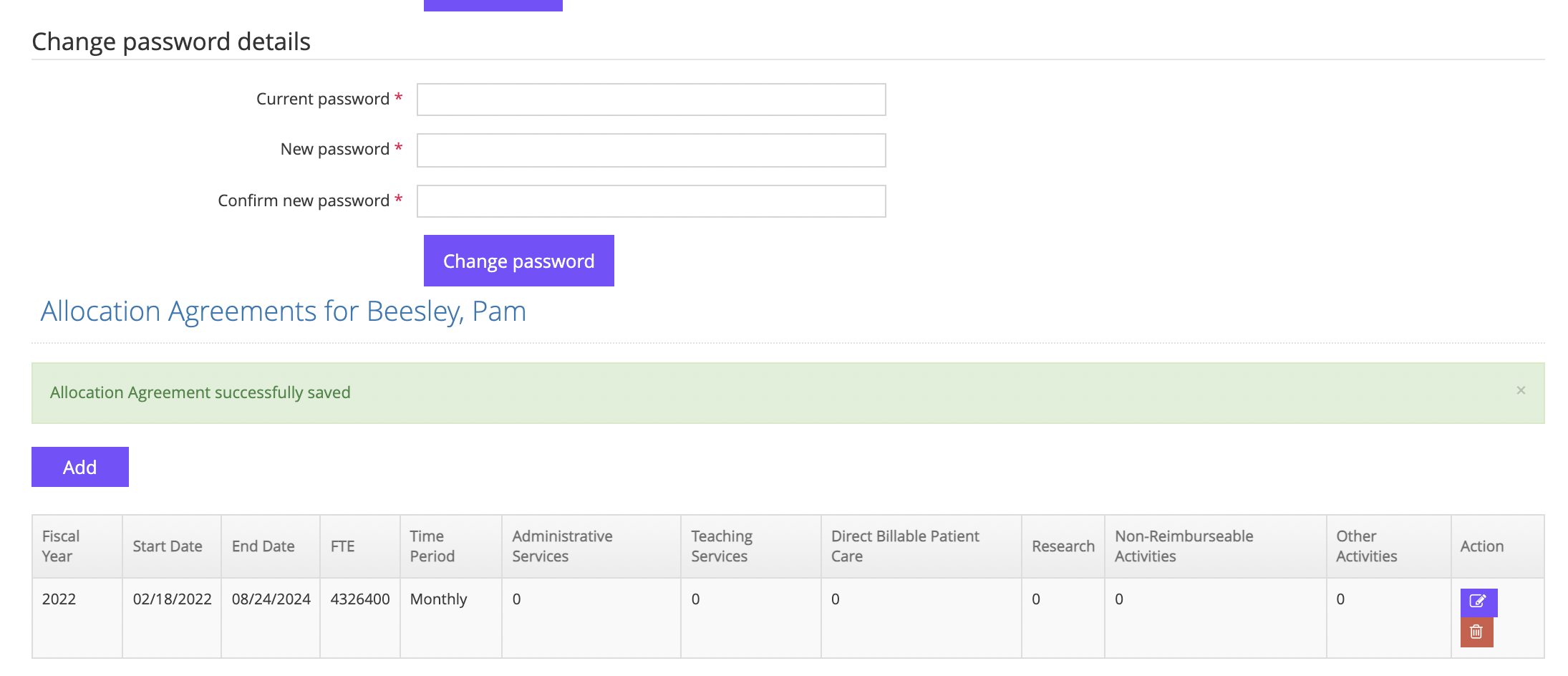Click the FTE column header
The height and width of the screenshot is (676, 1568).
point(360,546)
